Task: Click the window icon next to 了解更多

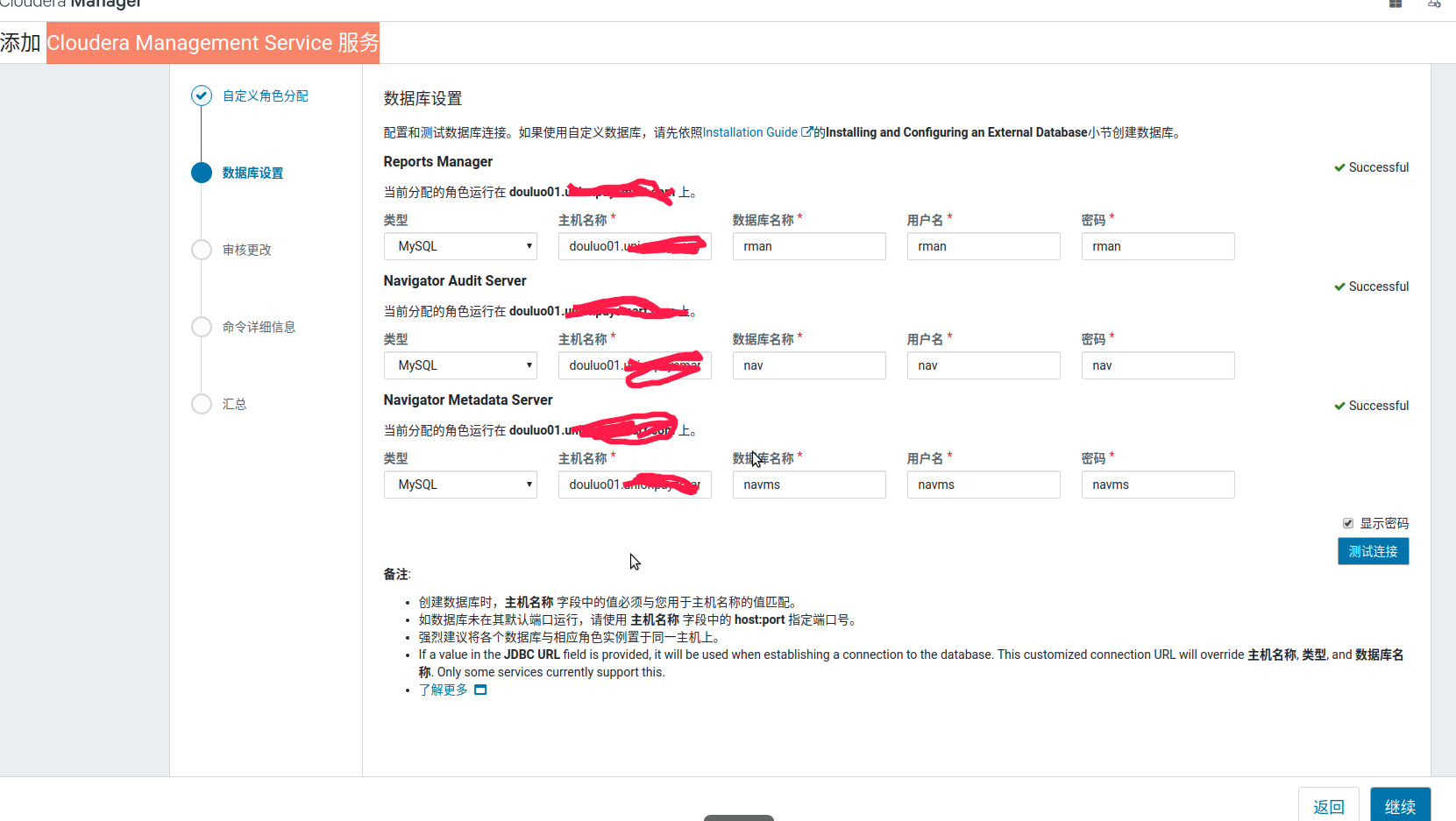Action: (x=480, y=690)
